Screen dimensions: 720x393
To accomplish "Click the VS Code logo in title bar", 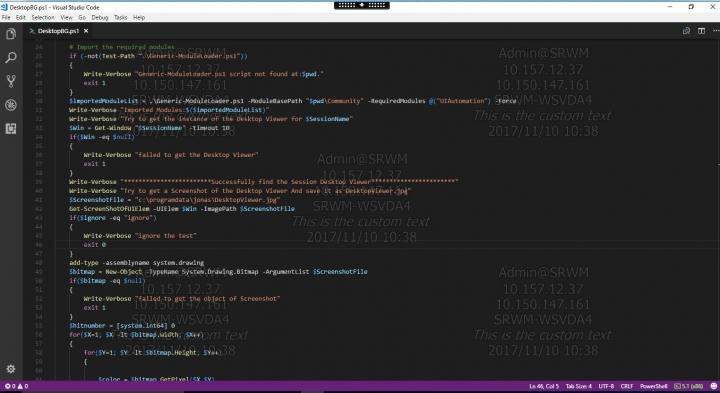I will click(4, 7).
